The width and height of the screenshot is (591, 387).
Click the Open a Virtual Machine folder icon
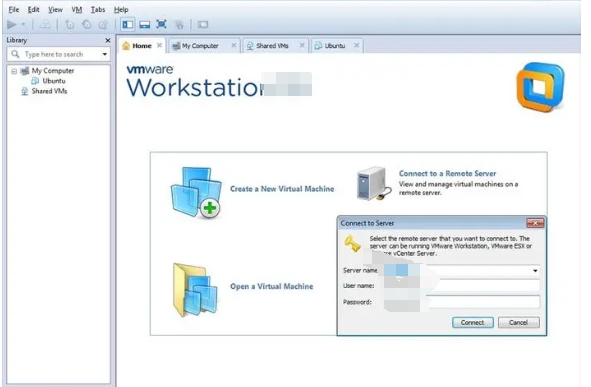pos(195,290)
